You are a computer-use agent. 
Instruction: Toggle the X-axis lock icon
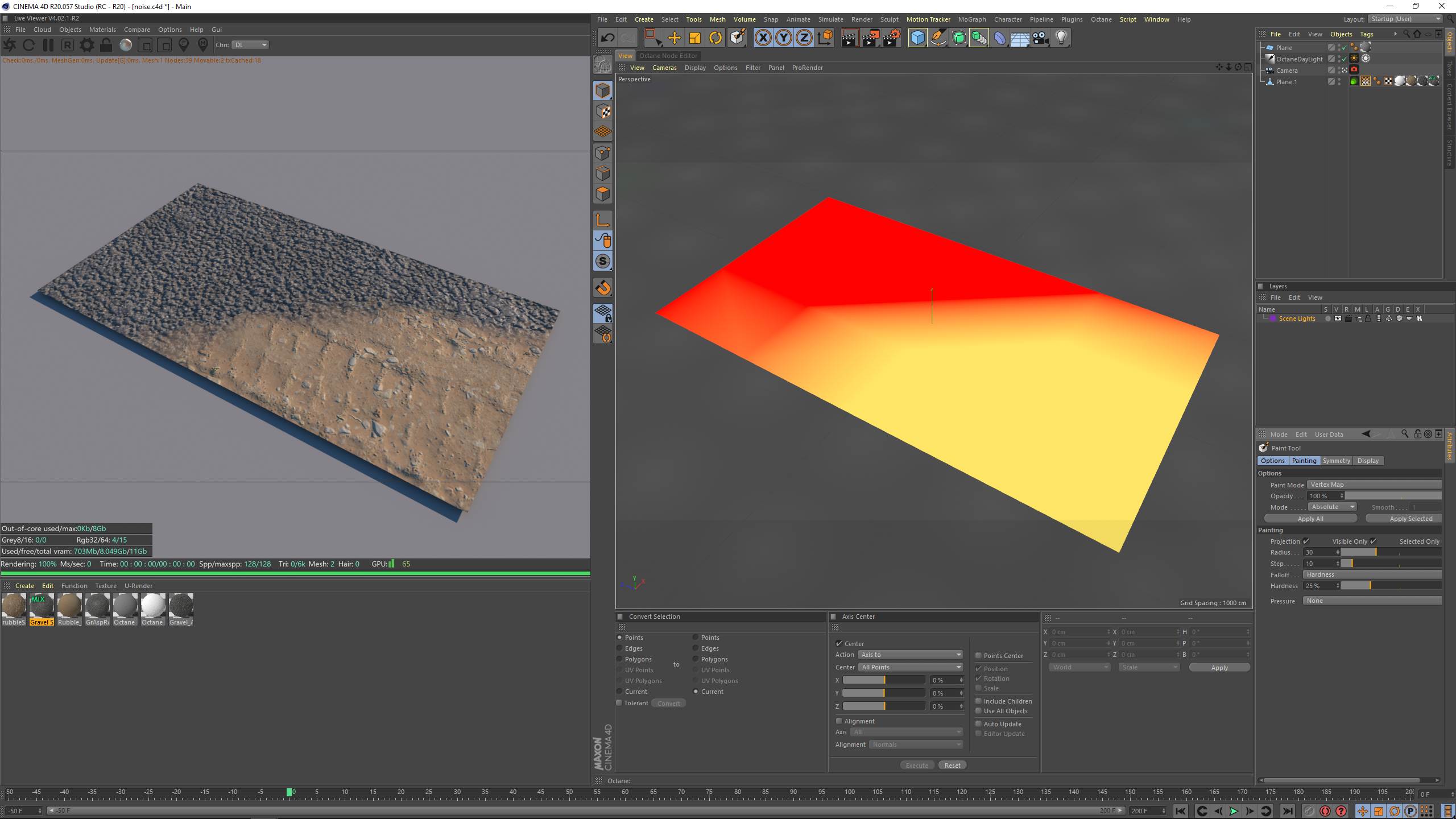tap(763, 38)
